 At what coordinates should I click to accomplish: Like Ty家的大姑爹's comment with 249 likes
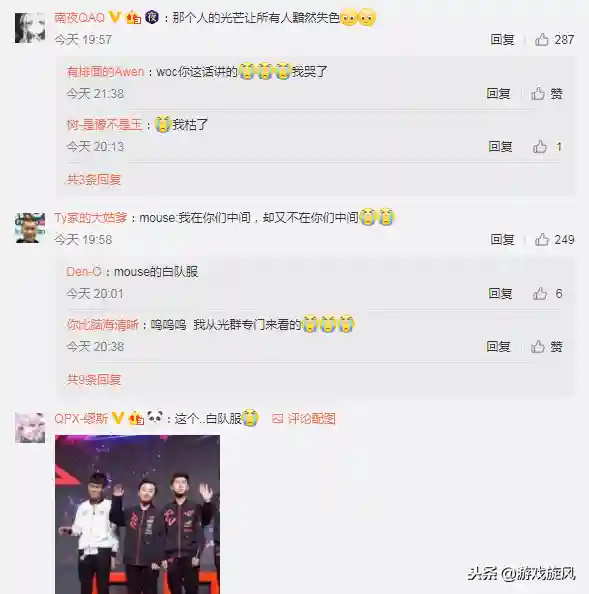[x=542, y=239]
